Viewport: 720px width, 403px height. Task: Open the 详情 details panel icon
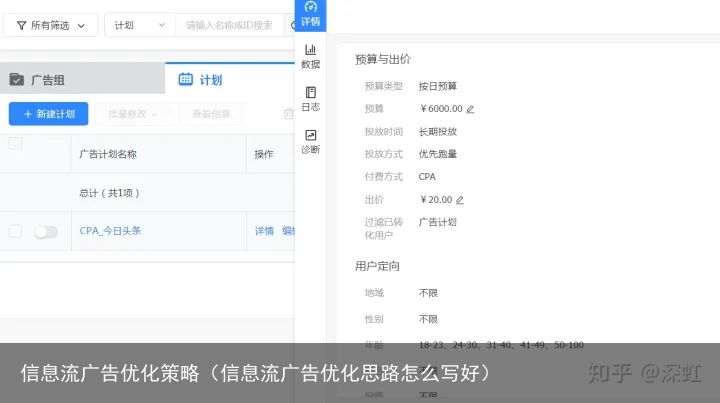pyautogui.click(x=310, y=8)
